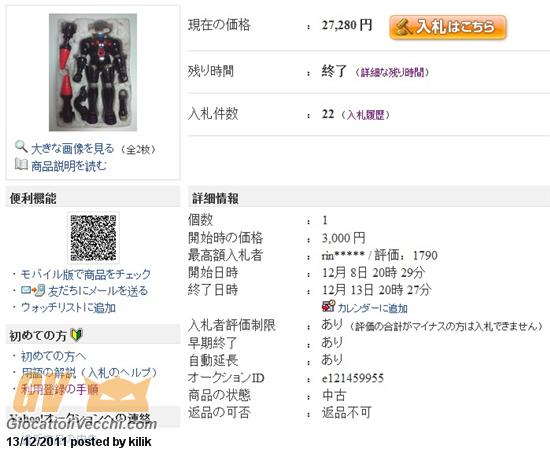Click the book icon beside 商品説明を読む

[21, 164]
